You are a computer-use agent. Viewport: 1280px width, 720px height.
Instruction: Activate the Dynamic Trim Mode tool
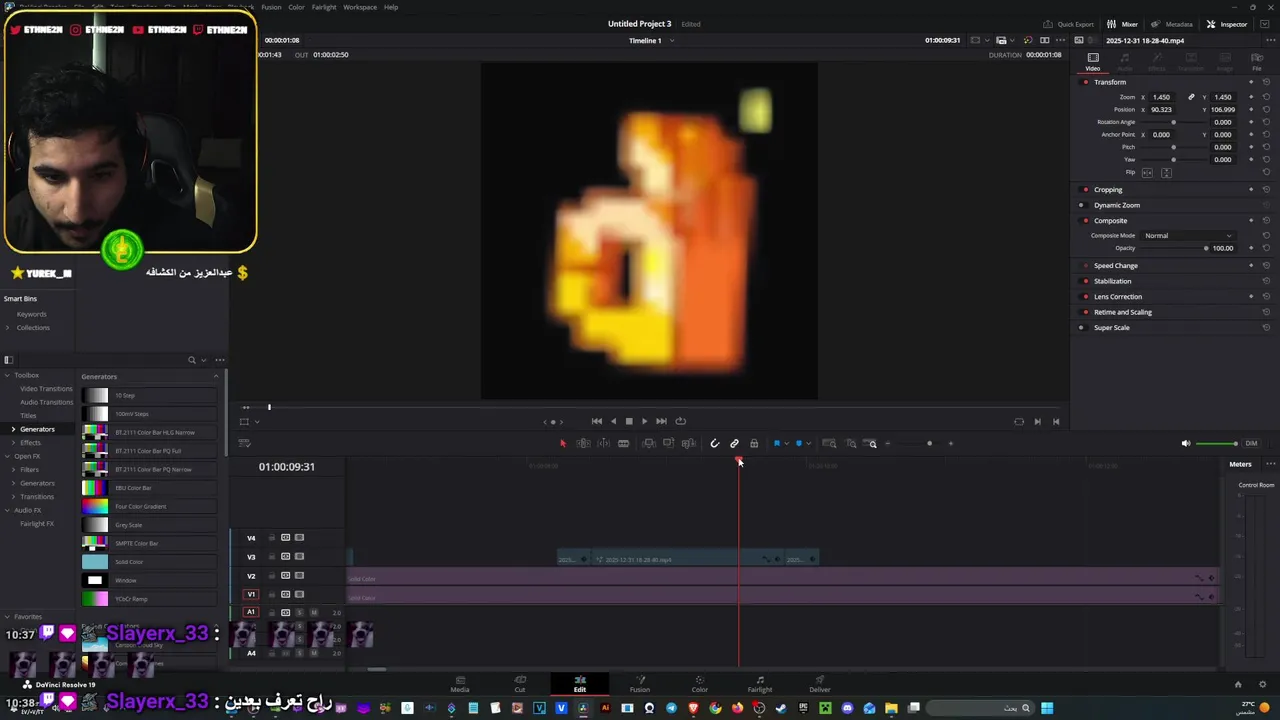point(603,443)
